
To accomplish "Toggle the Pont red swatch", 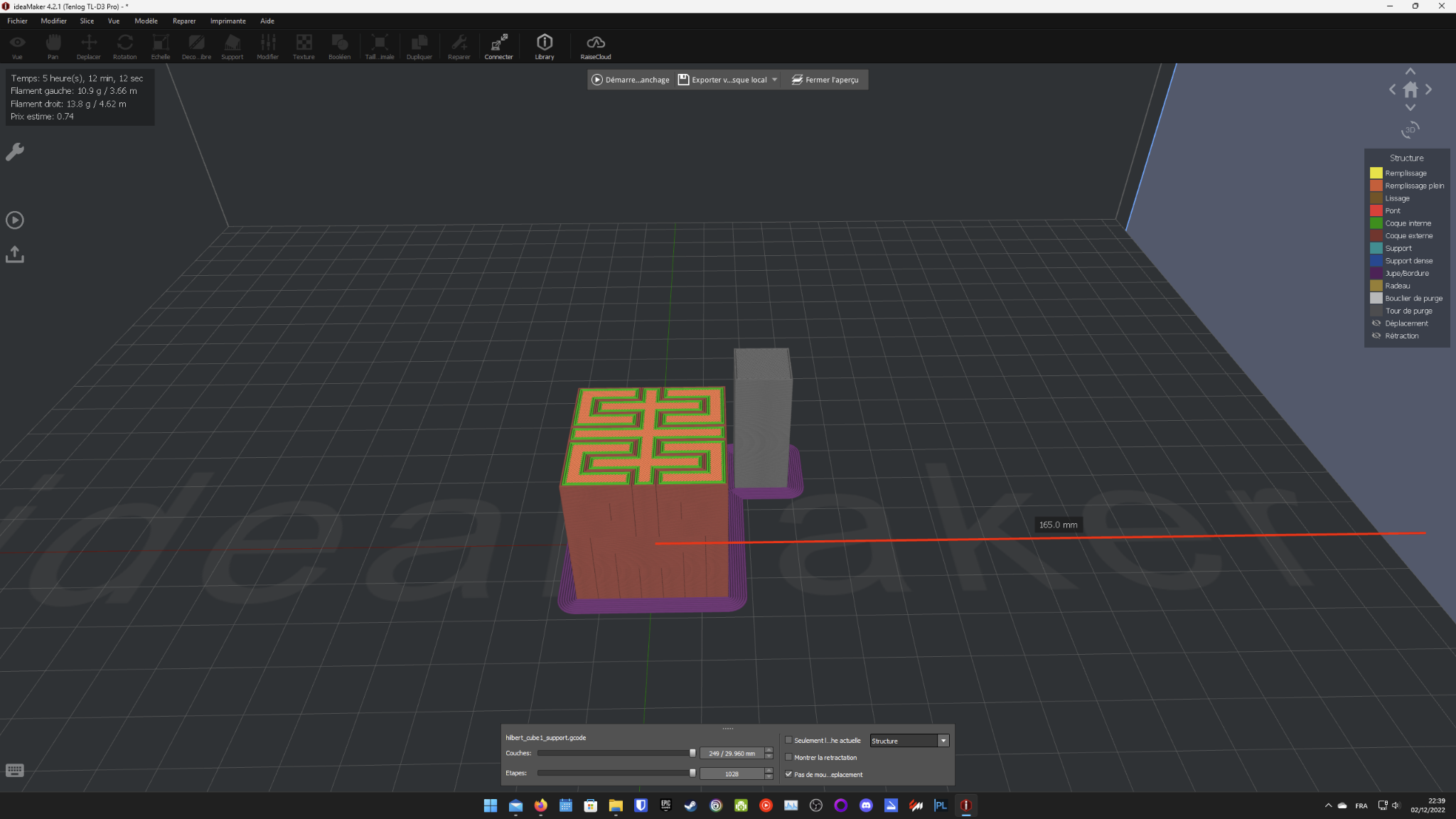I will [x=1376, y=210].
